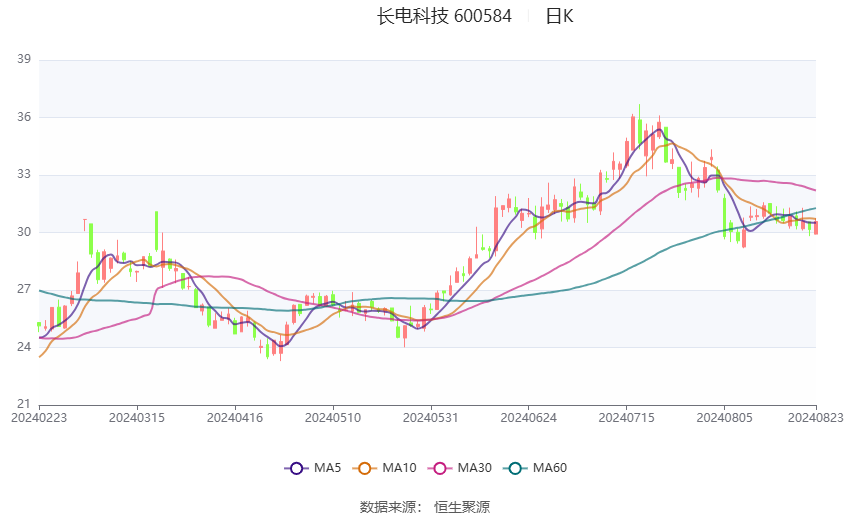
Task: Click the x-axis date 20240823
Action: click(816, 418)
